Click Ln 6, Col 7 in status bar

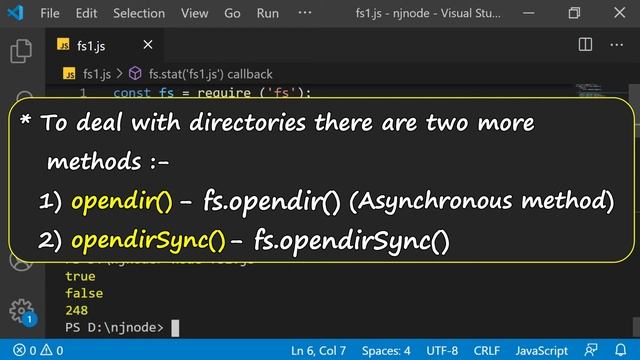click(x=318, y=351)
